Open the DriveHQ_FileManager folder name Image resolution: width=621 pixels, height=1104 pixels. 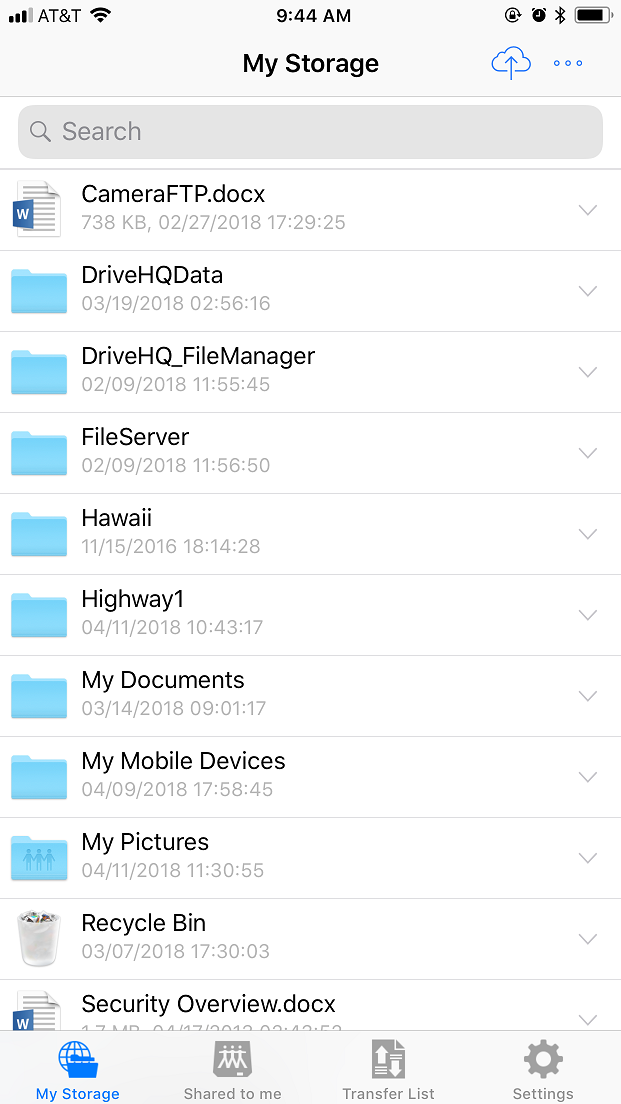click(198, 356)
